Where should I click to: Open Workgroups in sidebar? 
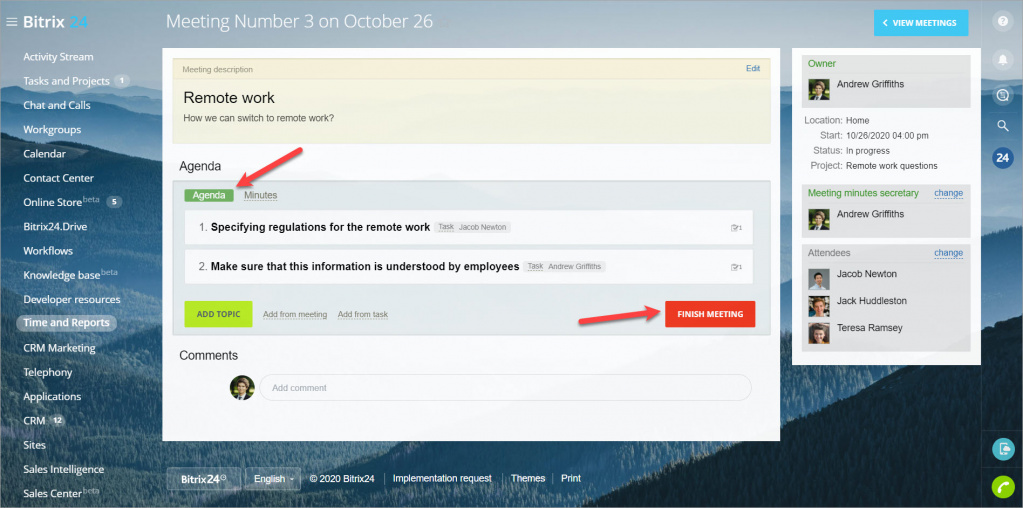(52, 129)
